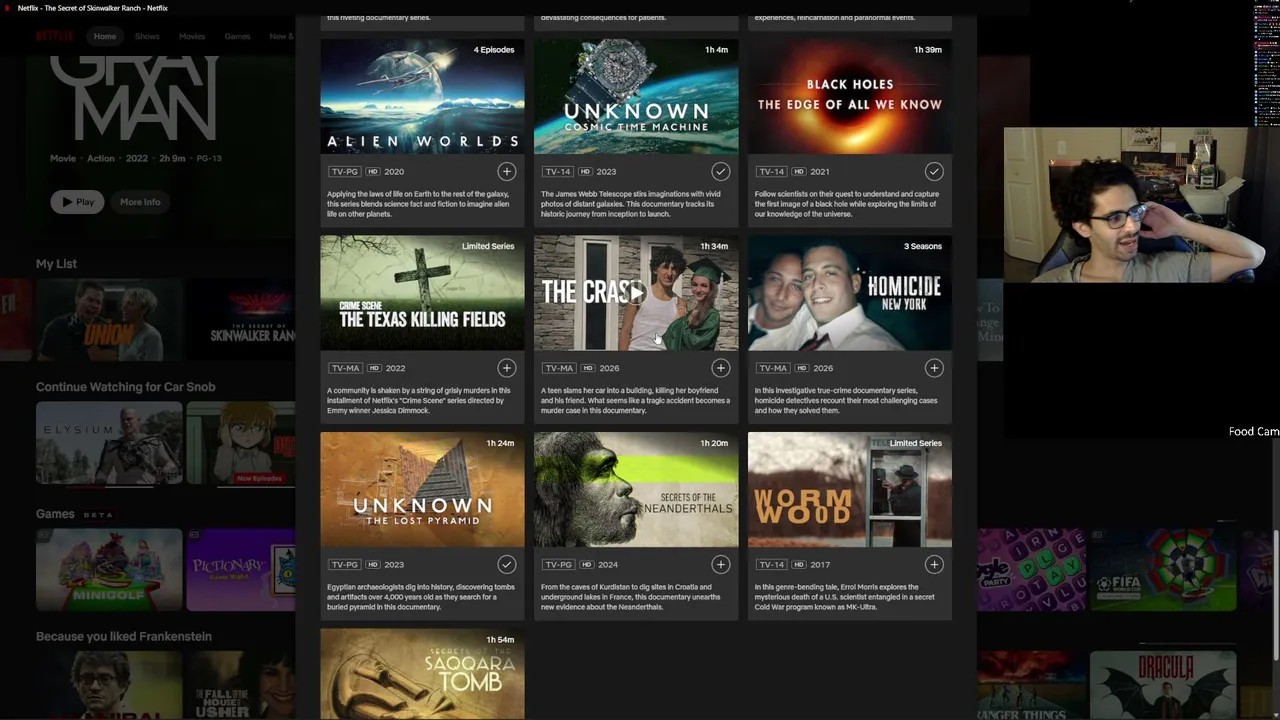This screenshot has width=1280, height=720.
Task: Click the Netflix logo in the header
Action: coord(55,36)
